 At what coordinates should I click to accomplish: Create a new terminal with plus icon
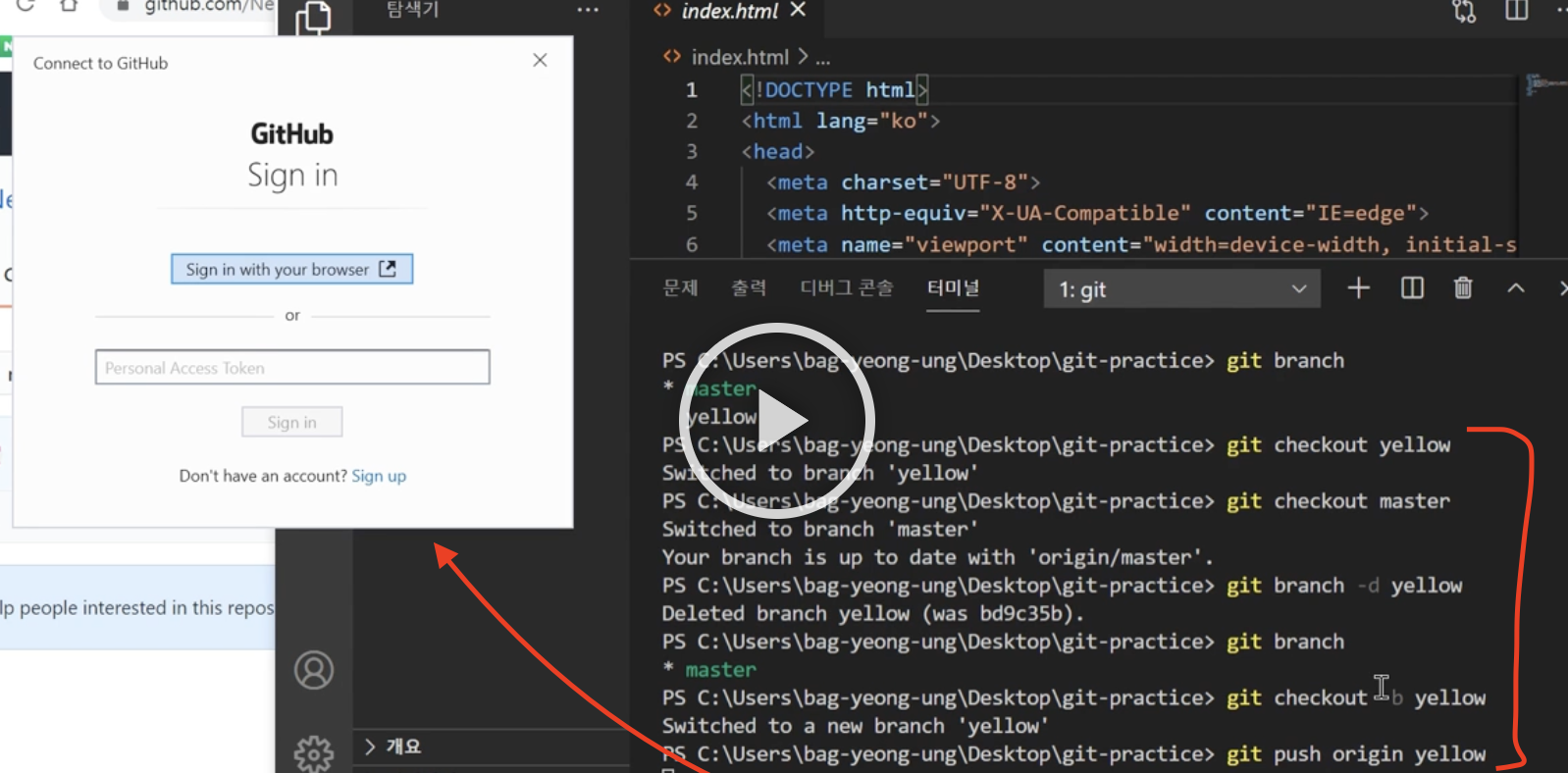point(1358,287)
